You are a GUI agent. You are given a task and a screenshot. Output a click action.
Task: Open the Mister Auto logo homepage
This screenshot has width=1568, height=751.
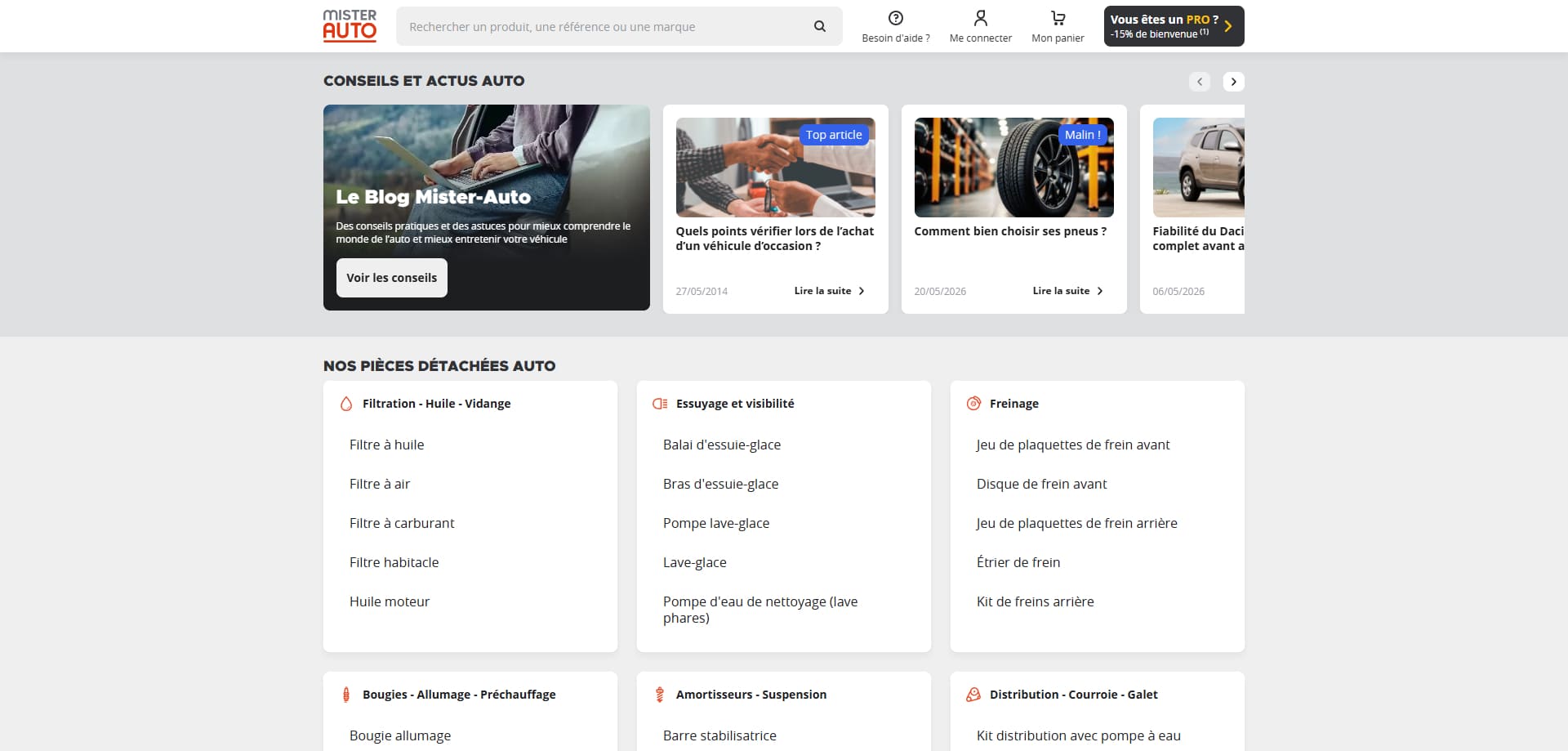(350, 25)
